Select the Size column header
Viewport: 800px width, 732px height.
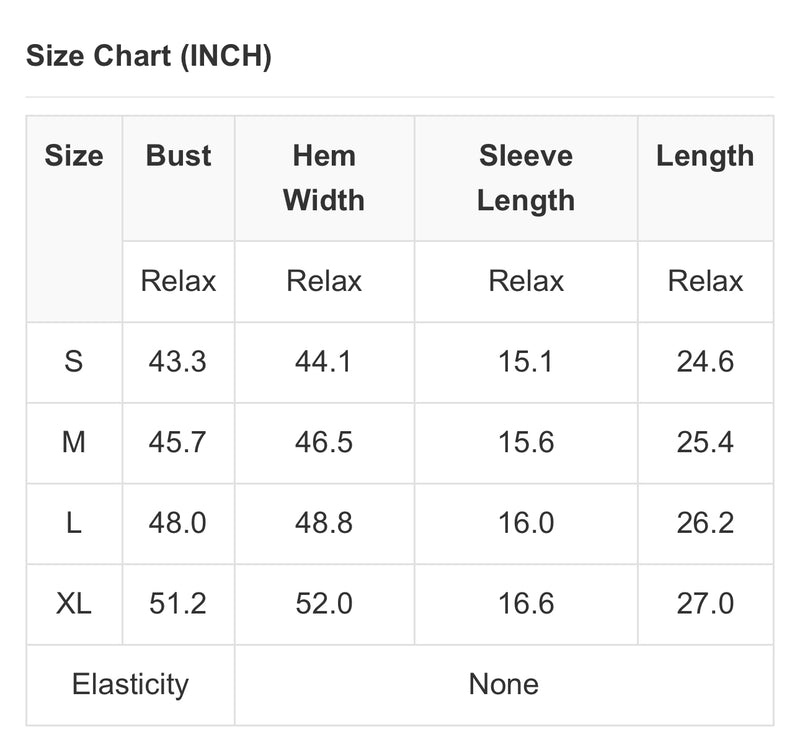coord(74,155)
